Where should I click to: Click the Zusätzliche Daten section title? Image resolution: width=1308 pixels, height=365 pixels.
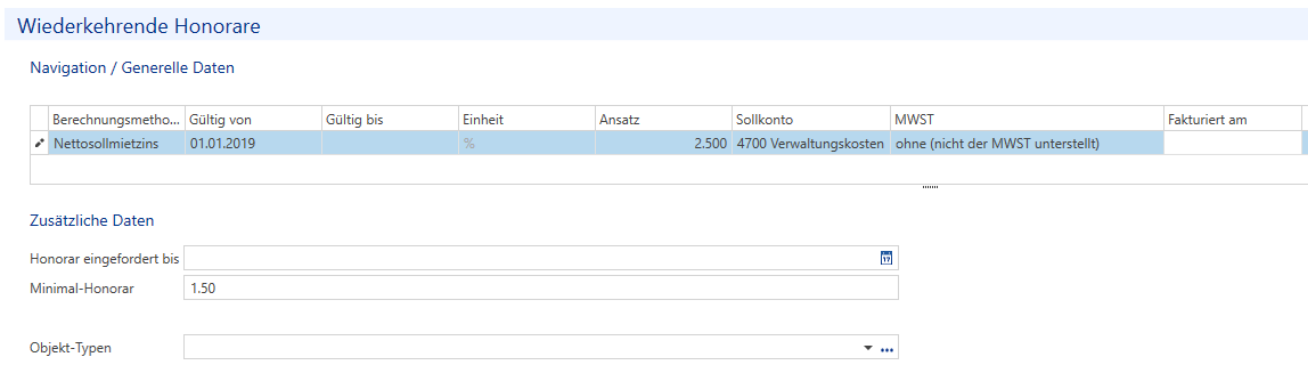click(x=92, y=220)
